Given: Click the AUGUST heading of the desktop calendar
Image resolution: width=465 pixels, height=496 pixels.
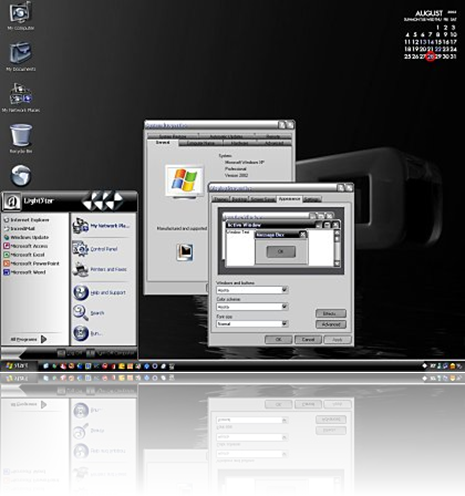Looking at the screenshot, I should pyautogui.click(x=429, y=13).
